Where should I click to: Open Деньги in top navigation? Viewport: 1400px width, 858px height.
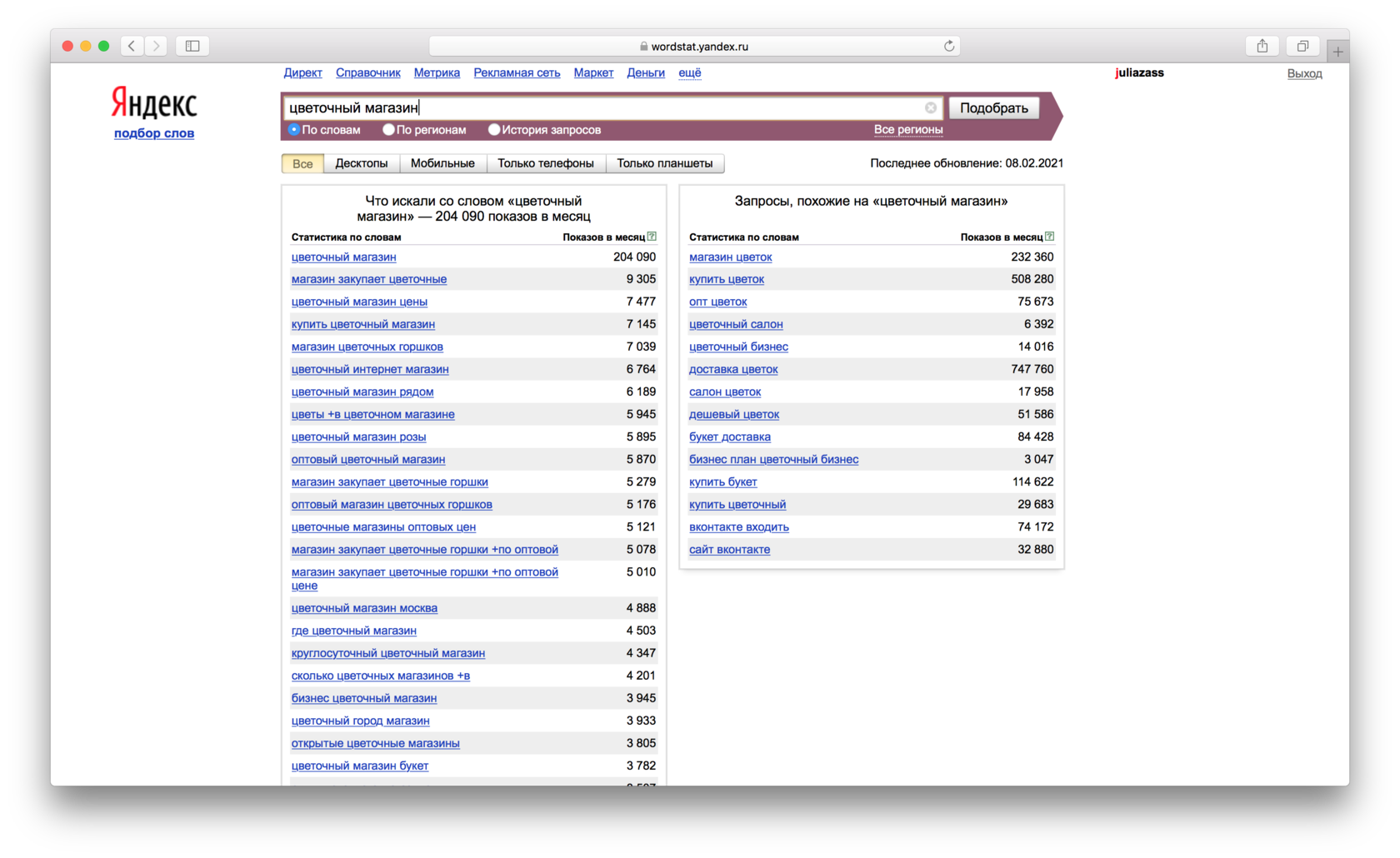646,72
